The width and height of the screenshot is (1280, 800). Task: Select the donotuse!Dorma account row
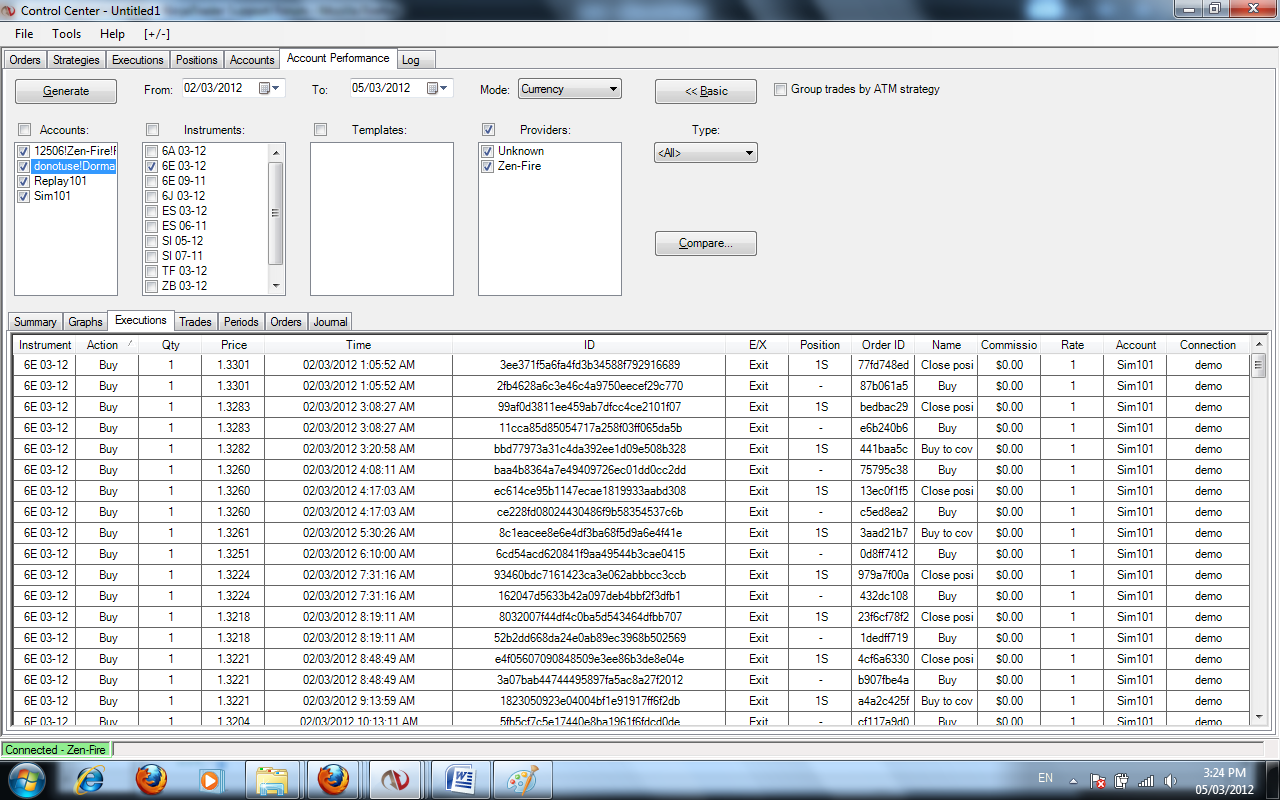tap(74, 166)
